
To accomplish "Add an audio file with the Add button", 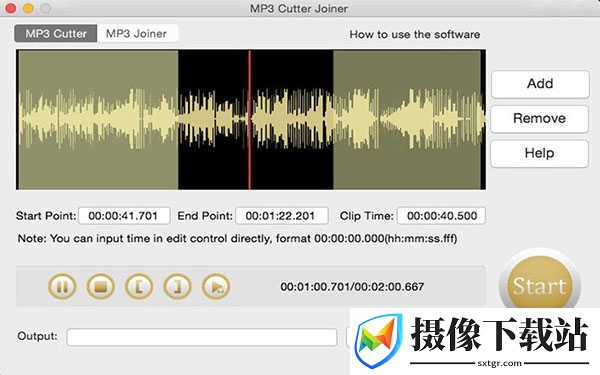I will [x=540, y=84].
